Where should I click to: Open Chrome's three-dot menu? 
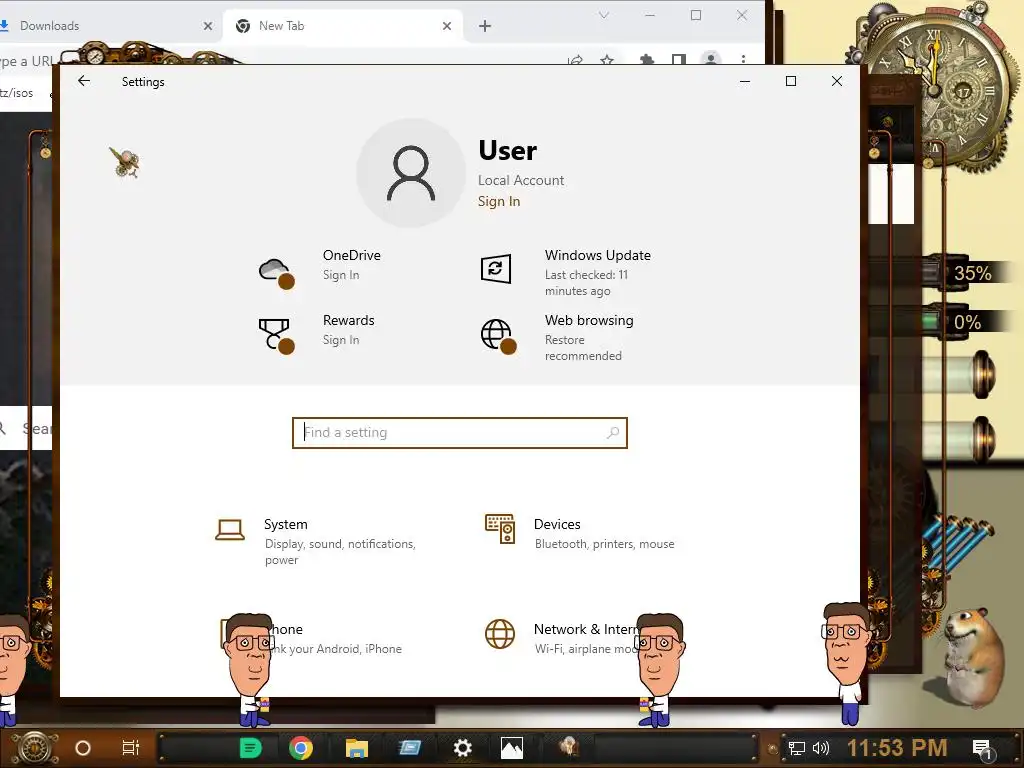point(743,59)
